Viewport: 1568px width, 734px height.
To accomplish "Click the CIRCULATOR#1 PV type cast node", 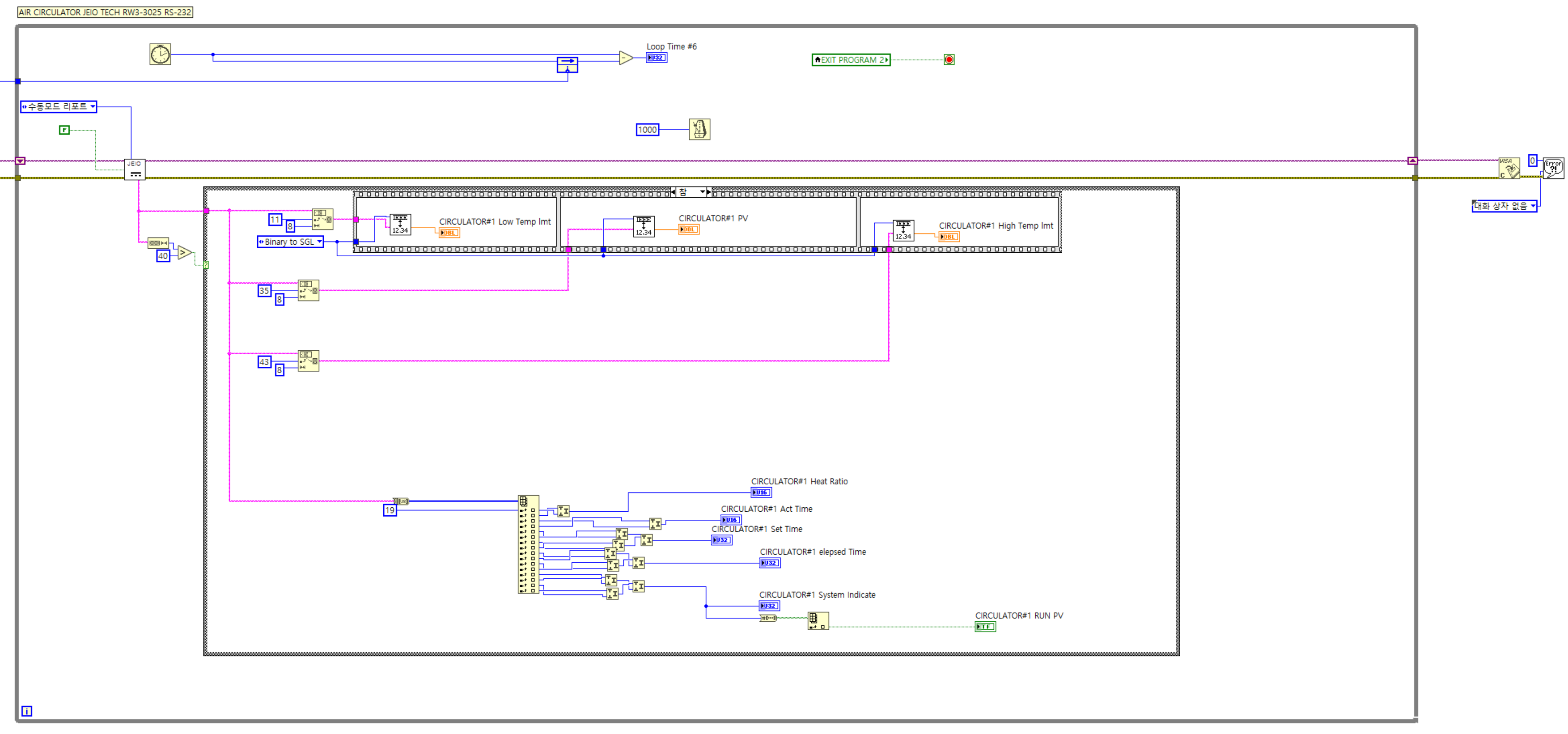I will [644, 226].
